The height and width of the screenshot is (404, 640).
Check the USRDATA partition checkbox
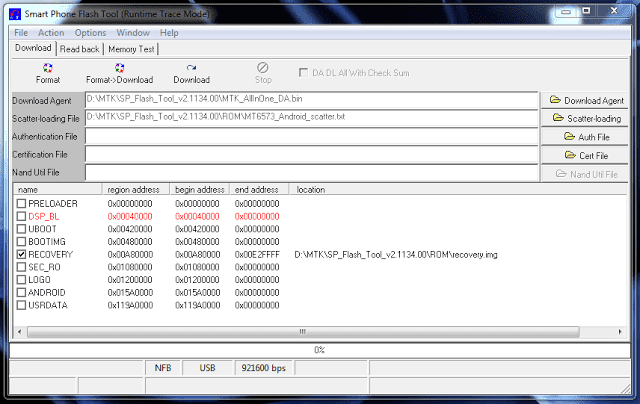click(x=22, y=305)
